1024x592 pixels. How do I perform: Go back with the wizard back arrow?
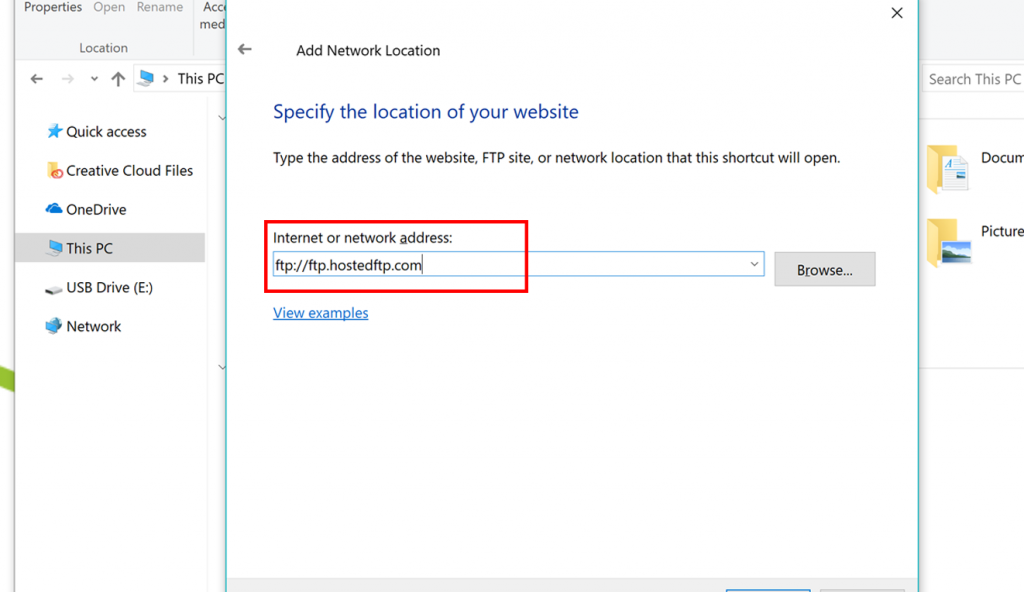pos(245,49)
